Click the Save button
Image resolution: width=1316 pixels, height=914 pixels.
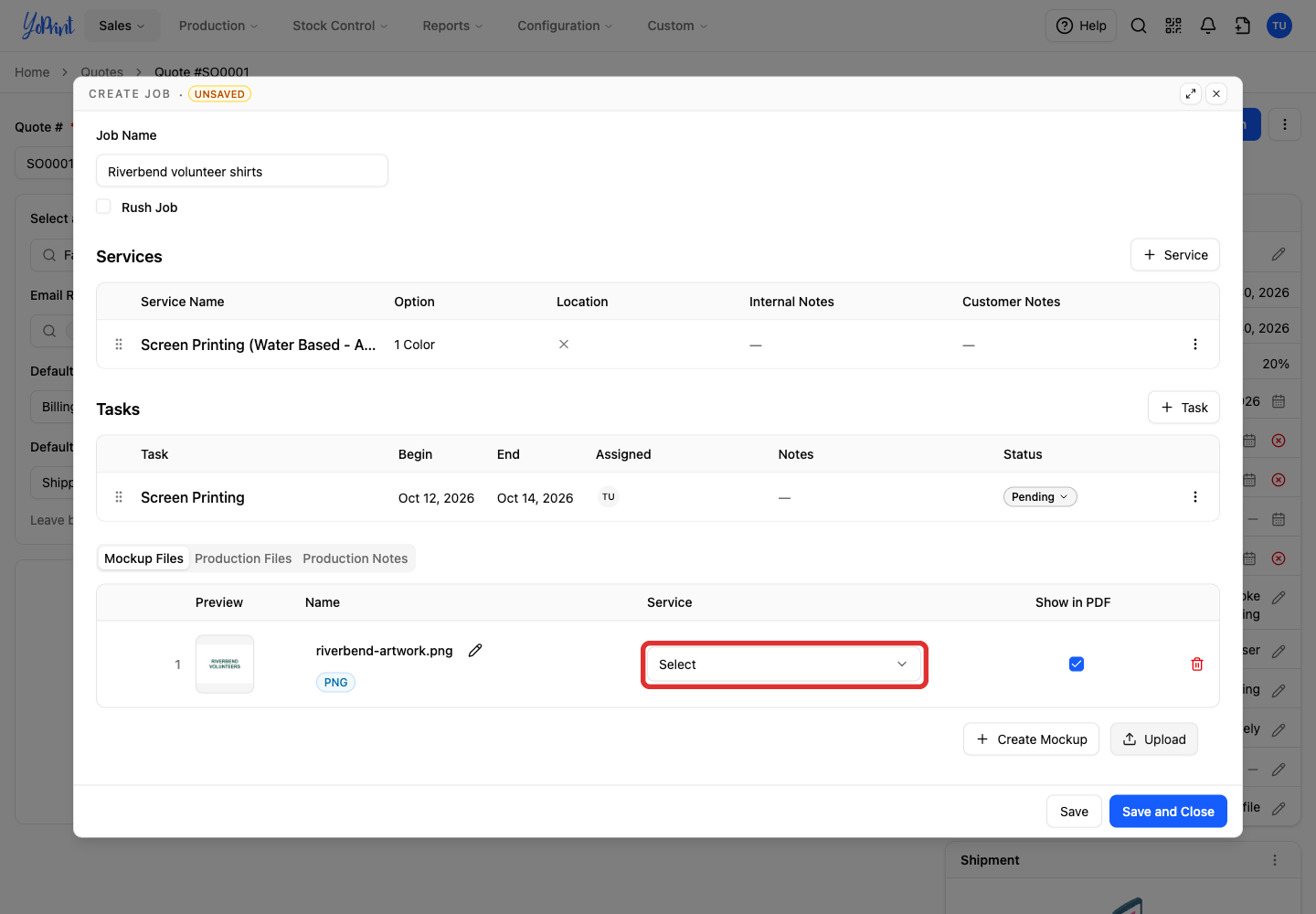1074,812
